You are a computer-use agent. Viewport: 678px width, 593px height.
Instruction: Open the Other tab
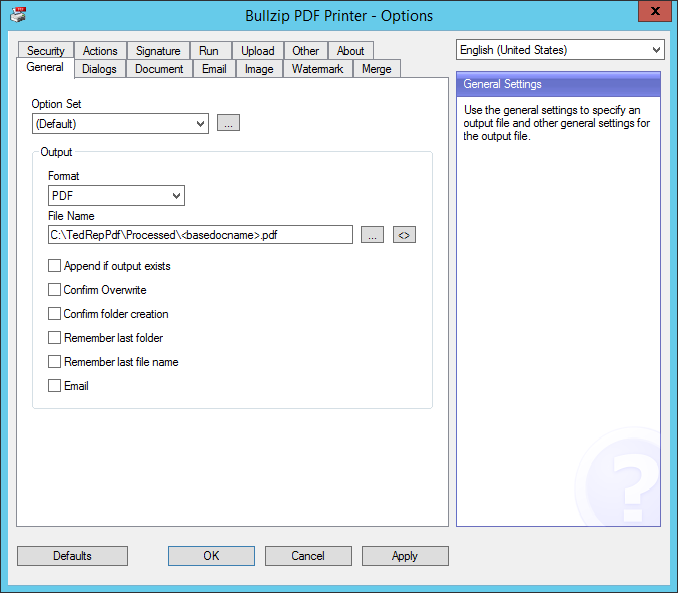pos(305,51)
